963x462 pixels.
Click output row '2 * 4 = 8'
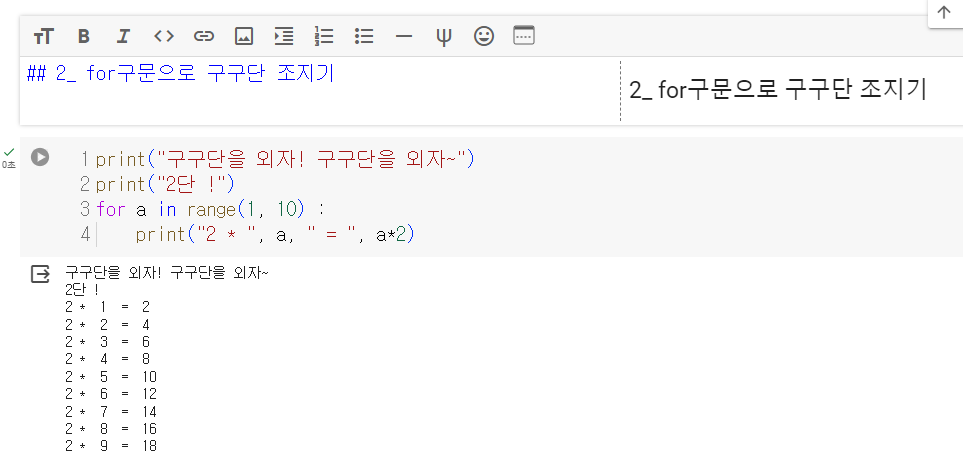point(107,359)
